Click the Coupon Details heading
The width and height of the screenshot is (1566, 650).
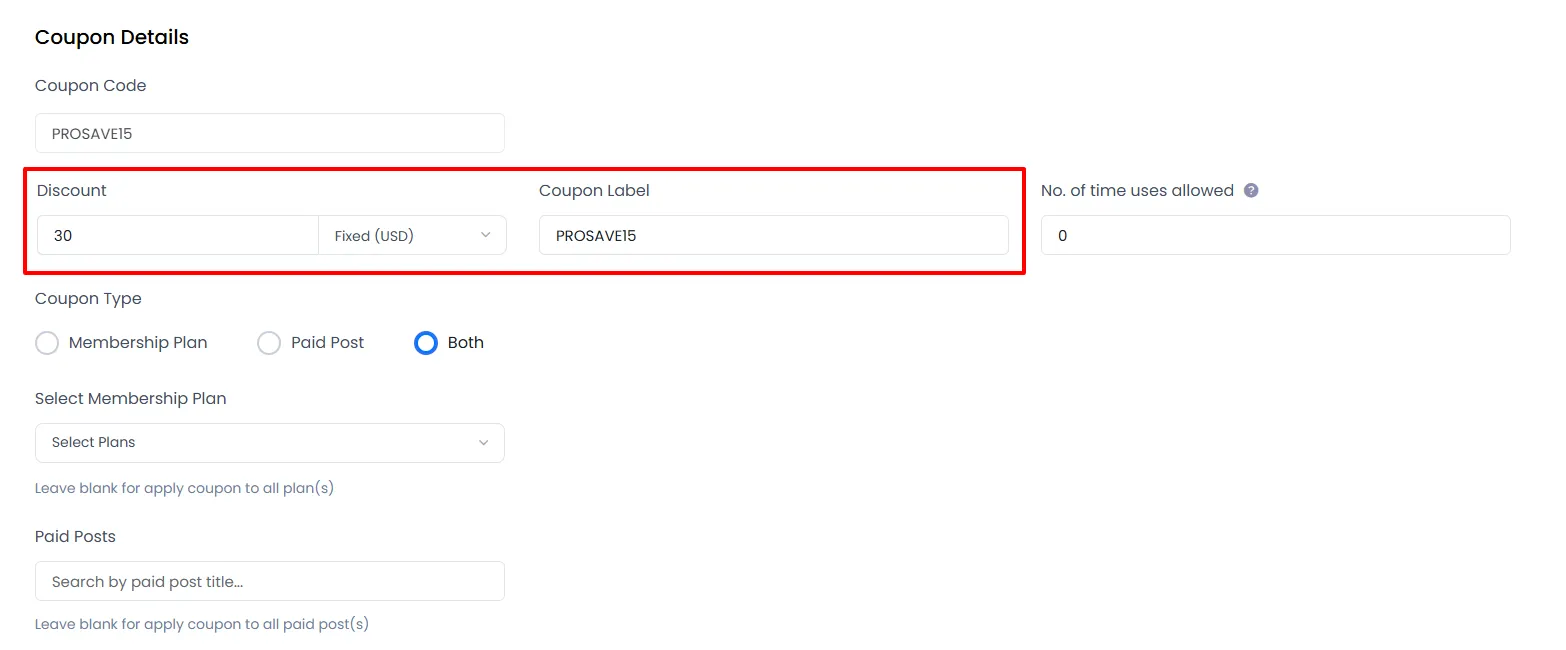tap(111, 37)
